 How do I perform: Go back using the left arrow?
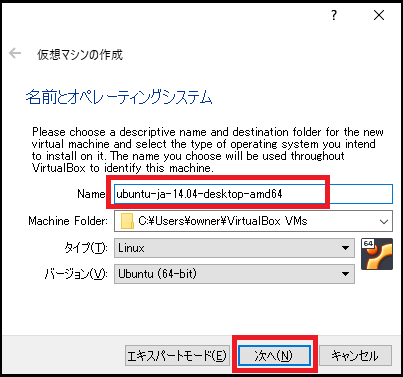point(15,53)
